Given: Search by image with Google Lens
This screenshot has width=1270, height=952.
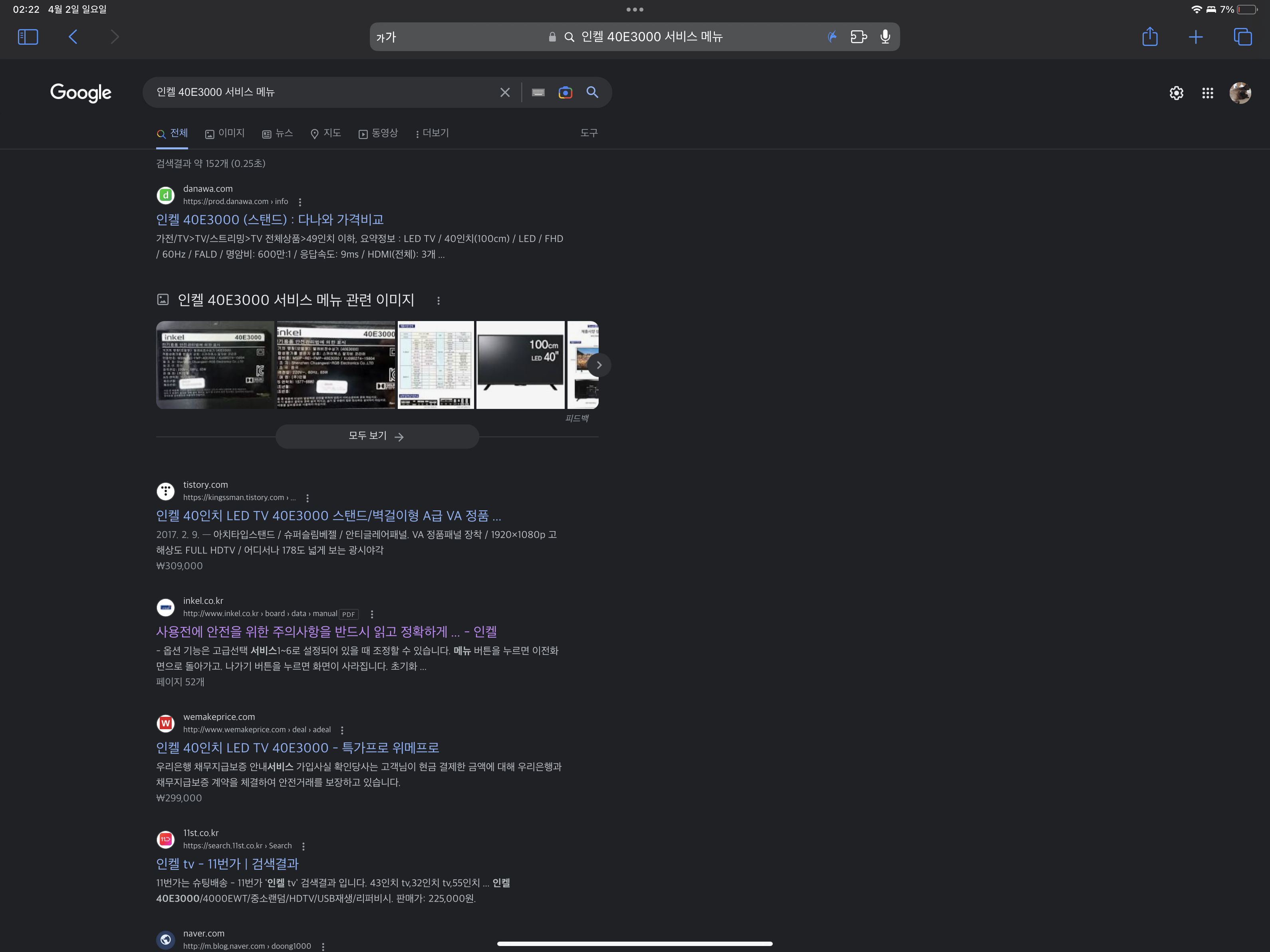Looking at the screenshot, I should (565, 92).
